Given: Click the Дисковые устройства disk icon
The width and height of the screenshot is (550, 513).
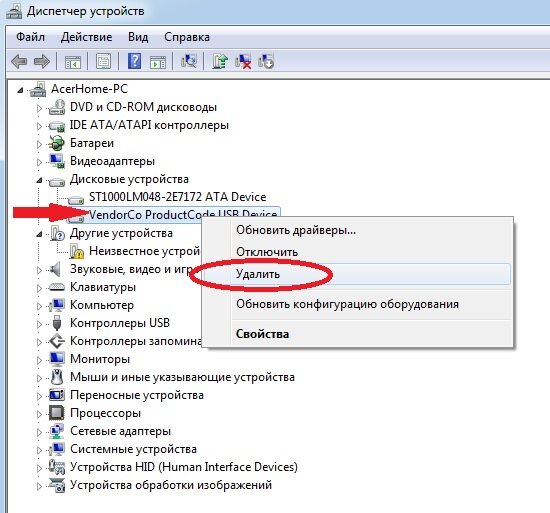Looking at the screenshot, I should pos(57,181).
